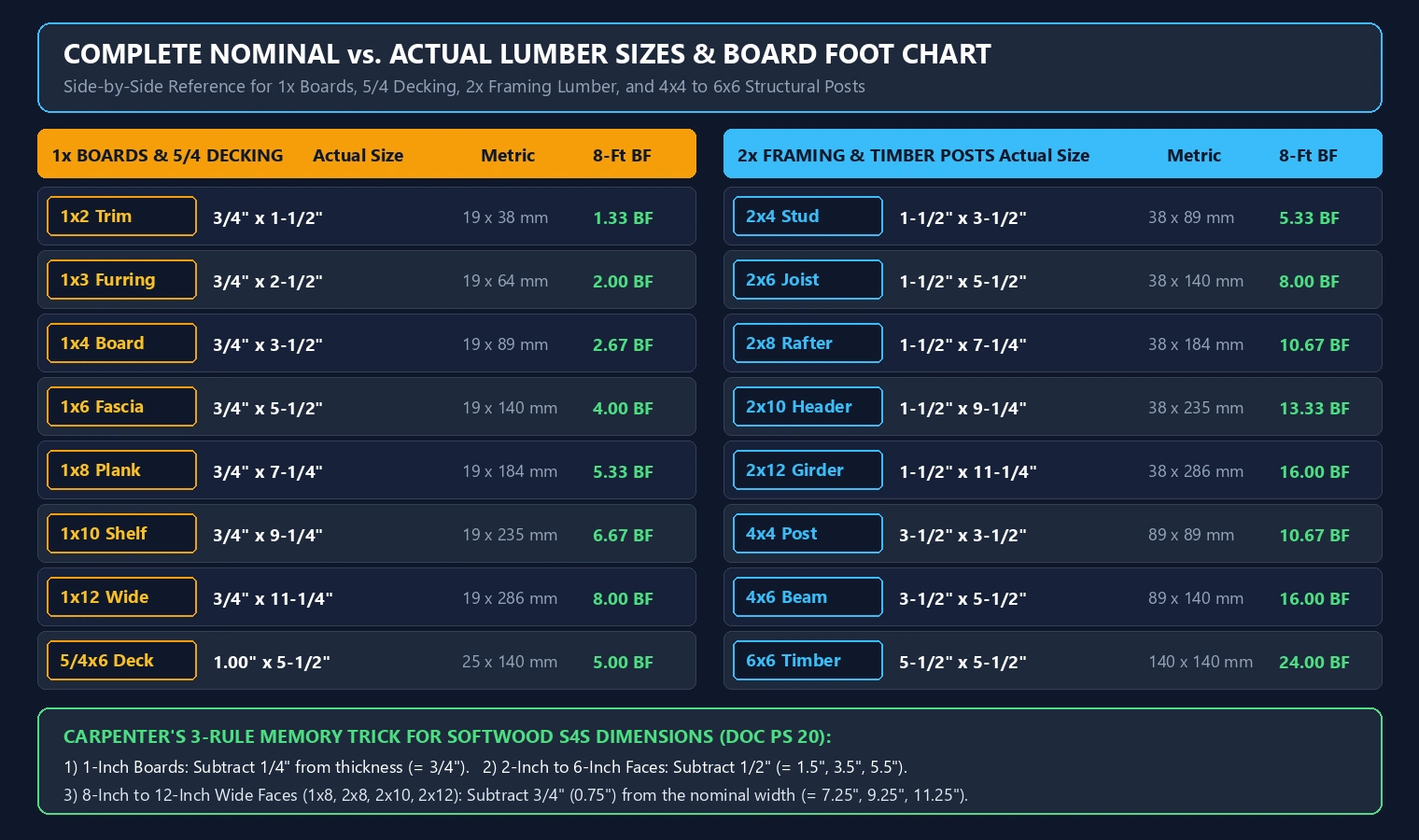Select the 1x6 Fascia badge

click(121, 407)
